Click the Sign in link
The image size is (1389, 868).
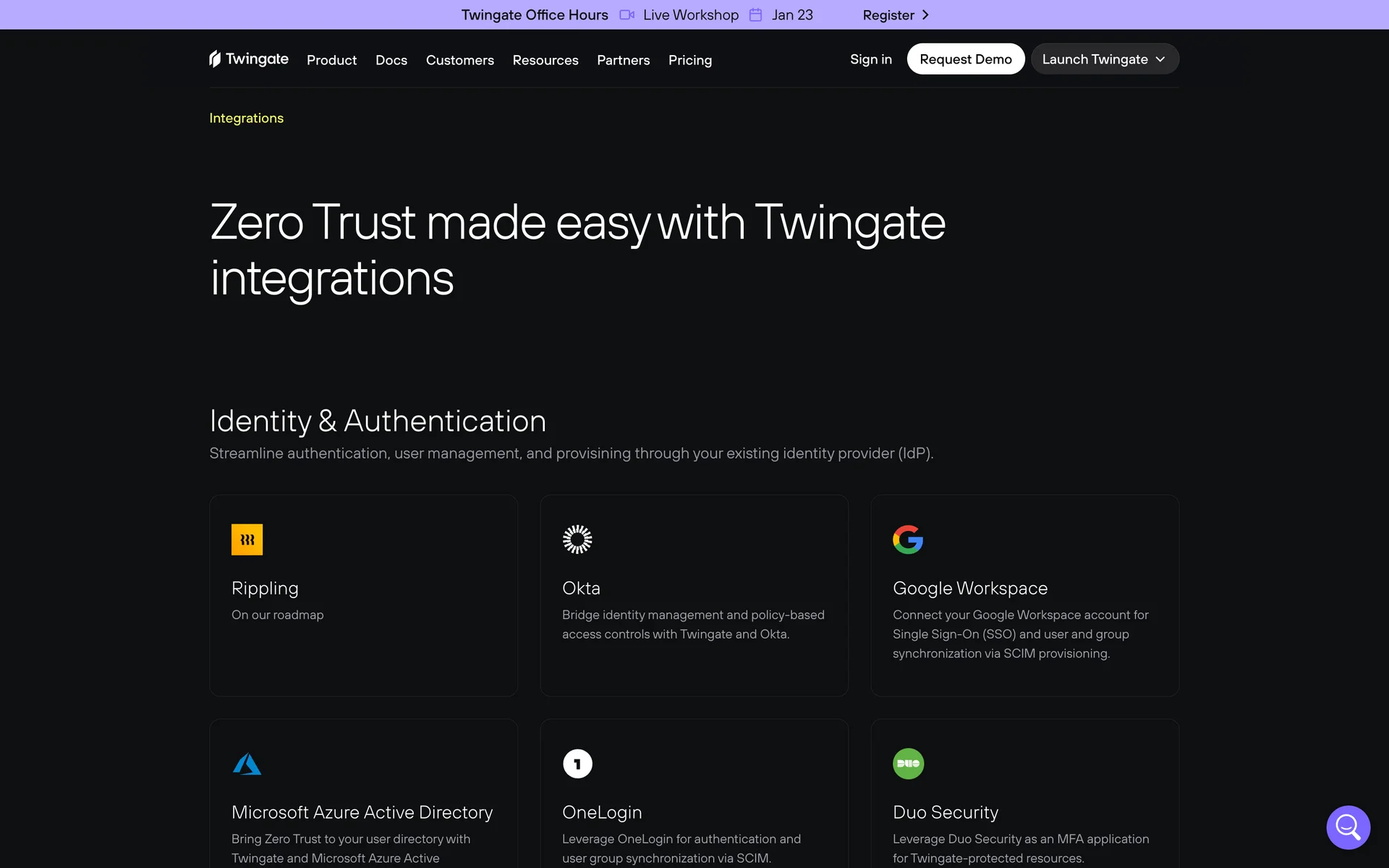pos(870,59)
